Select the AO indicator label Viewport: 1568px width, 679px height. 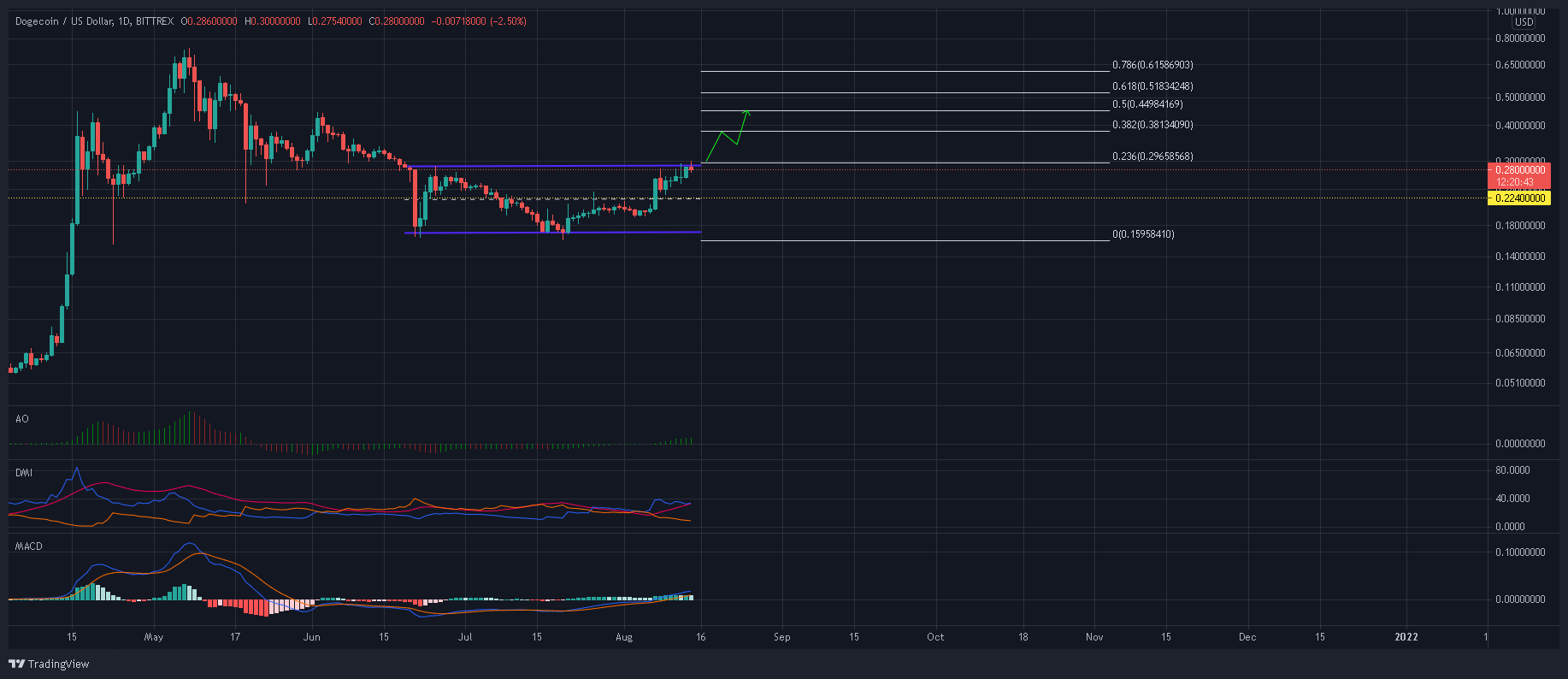click(x=22, y=419)
